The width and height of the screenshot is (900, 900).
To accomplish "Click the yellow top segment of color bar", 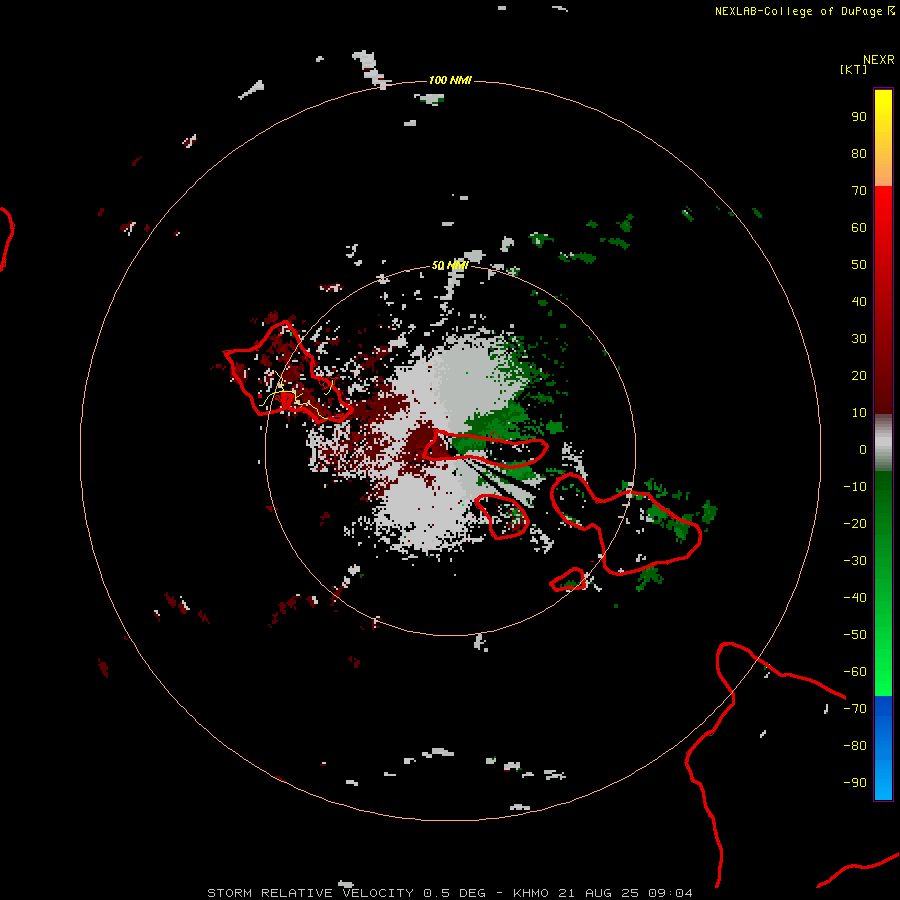I will pyautogui.click(x=883, y=138).
